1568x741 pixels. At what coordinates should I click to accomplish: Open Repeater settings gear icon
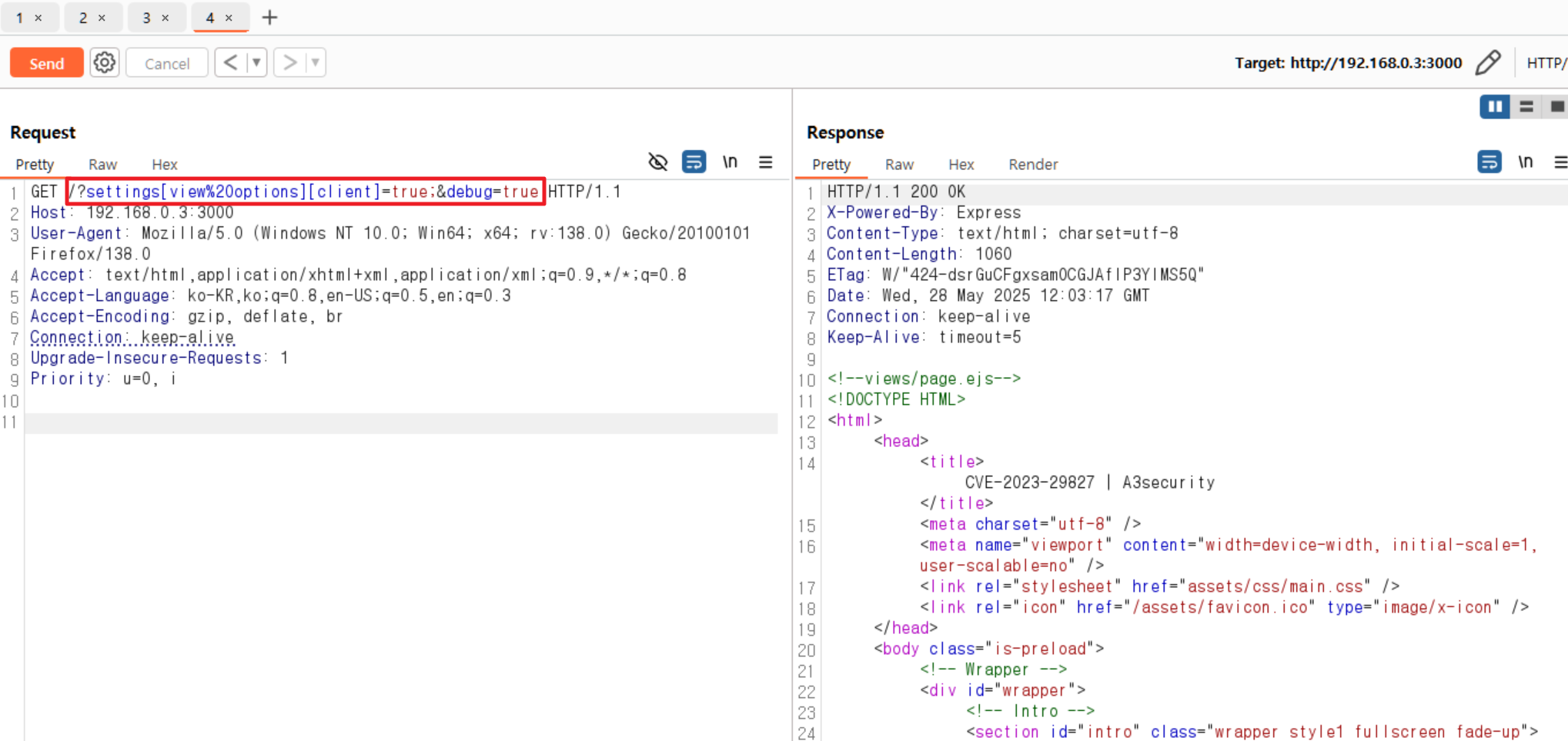tap(105, 62)
